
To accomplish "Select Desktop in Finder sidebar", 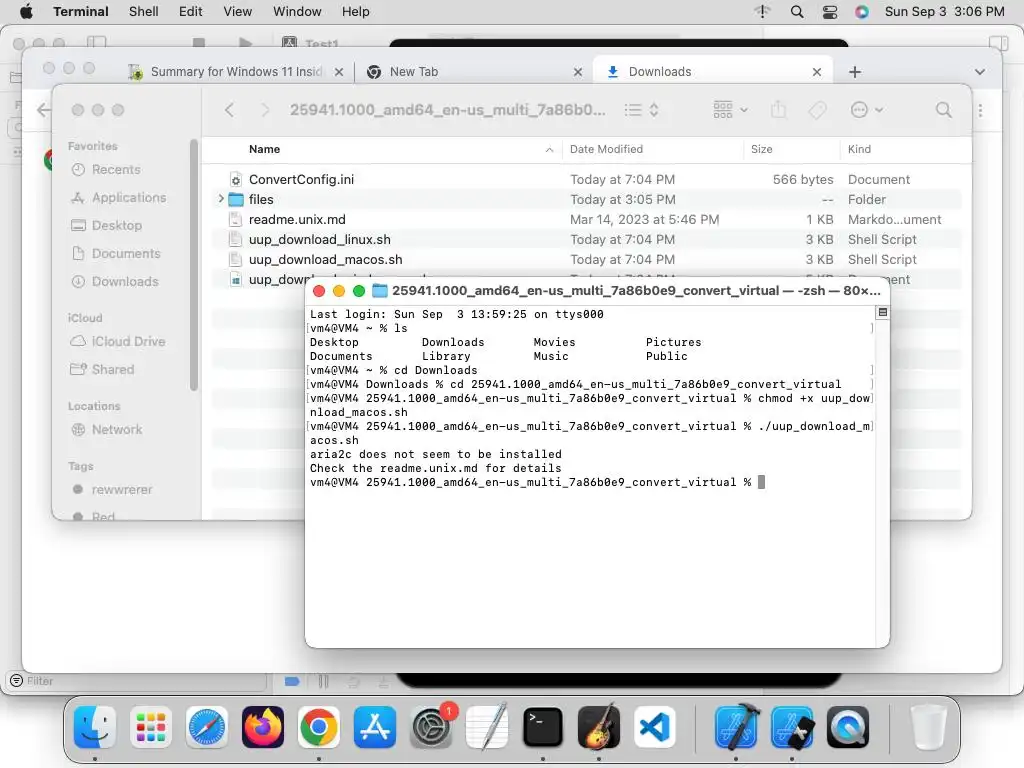I will coord(117,225).
